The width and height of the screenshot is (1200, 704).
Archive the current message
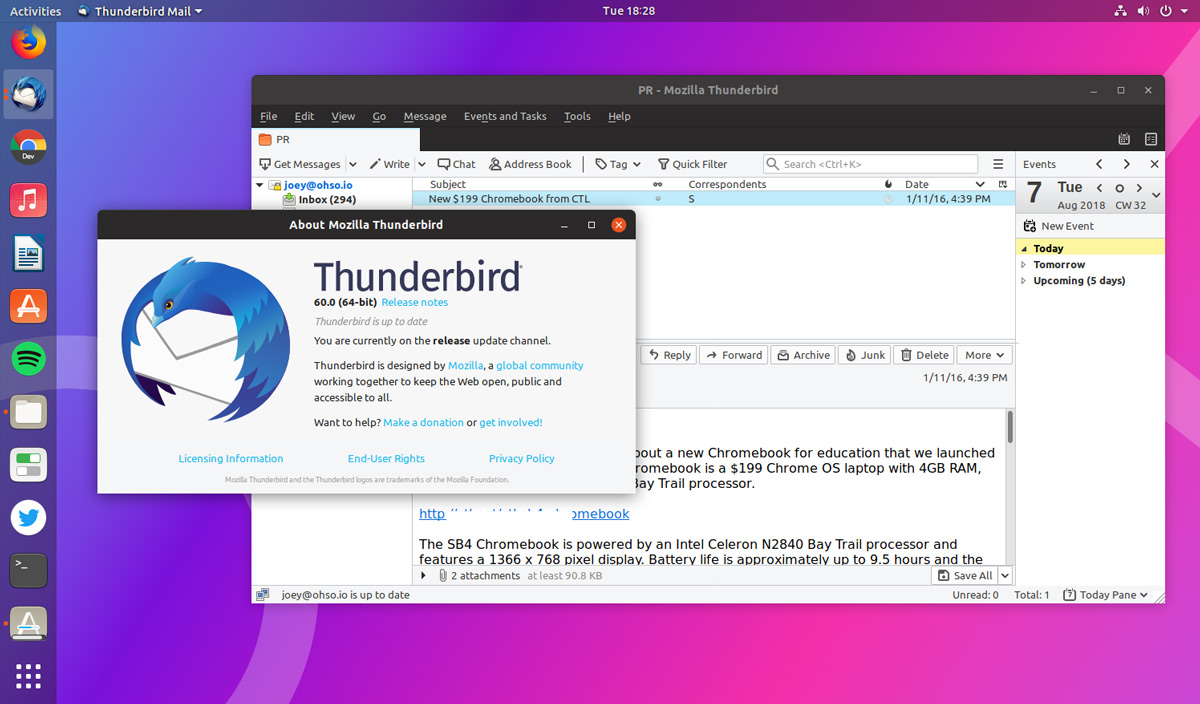802,354
